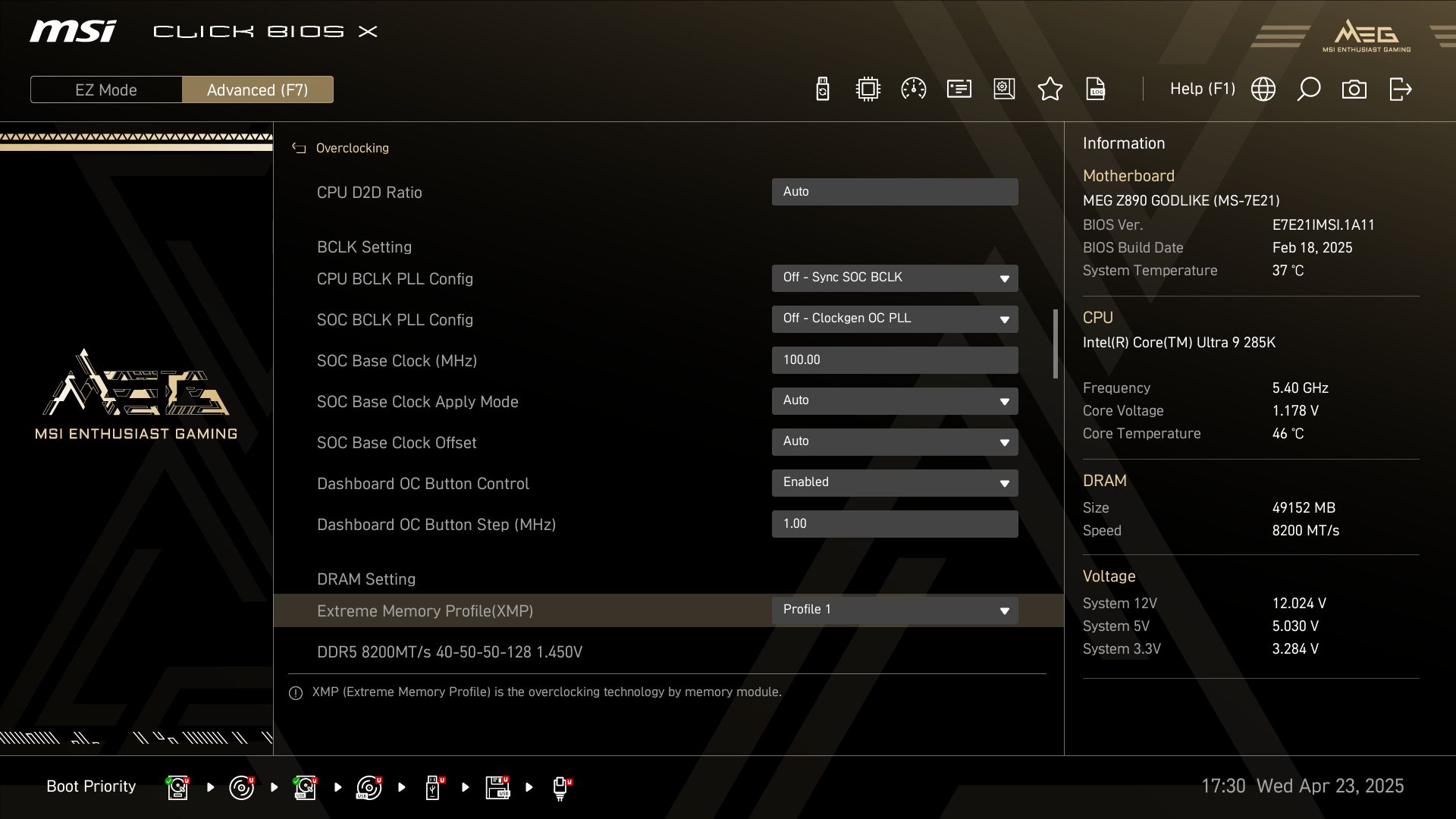Click the DRAM Setting section heading
The height and width of the screenshot is (819, 1456).
pos(366,579)
